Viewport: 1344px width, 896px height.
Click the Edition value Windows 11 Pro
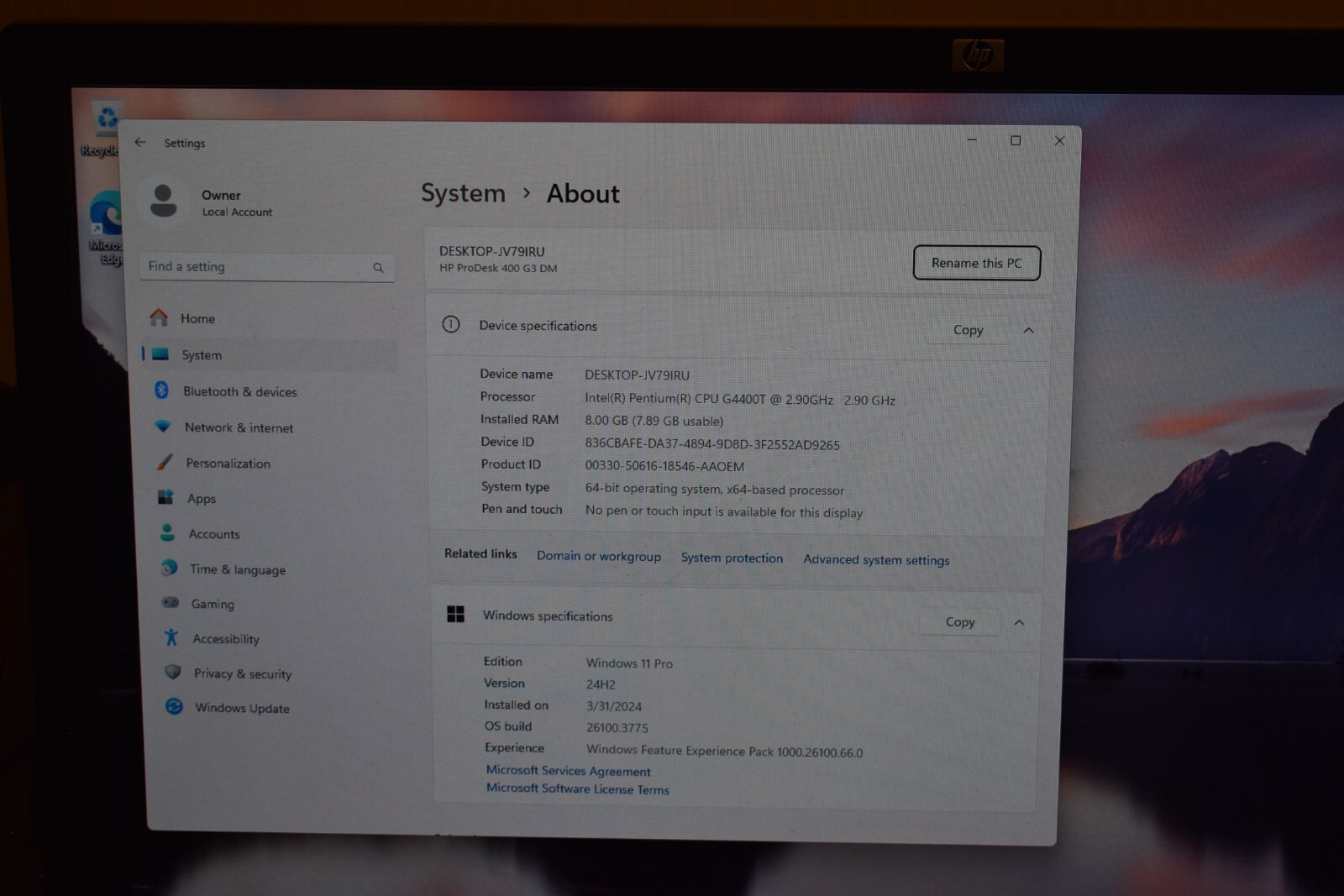tap(629, 663)
